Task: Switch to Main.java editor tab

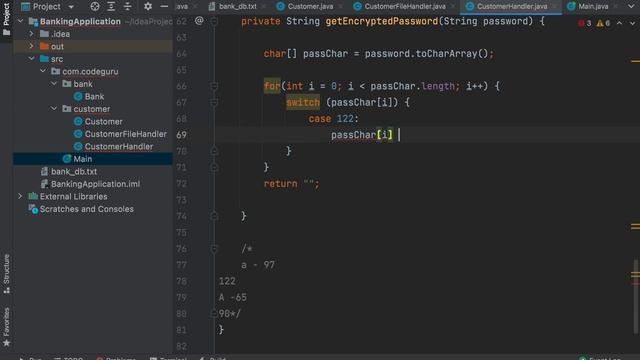Action: 593,7
